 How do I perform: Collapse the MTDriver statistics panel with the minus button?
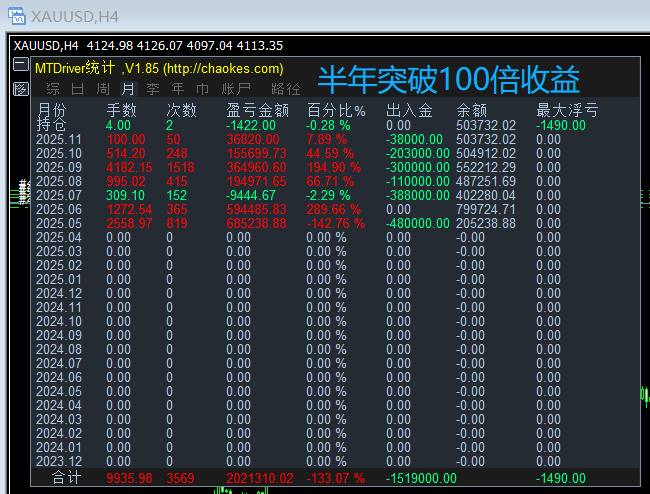(x=21, y=64)
